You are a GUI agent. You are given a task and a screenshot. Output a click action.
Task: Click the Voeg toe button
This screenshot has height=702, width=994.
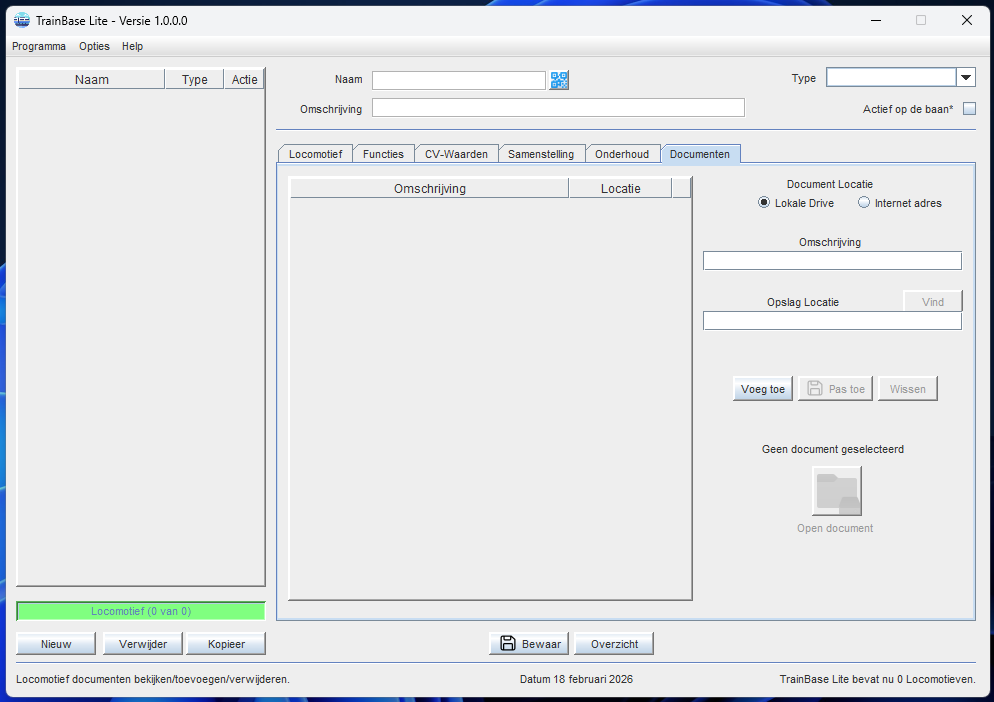[x=763, y=389]
